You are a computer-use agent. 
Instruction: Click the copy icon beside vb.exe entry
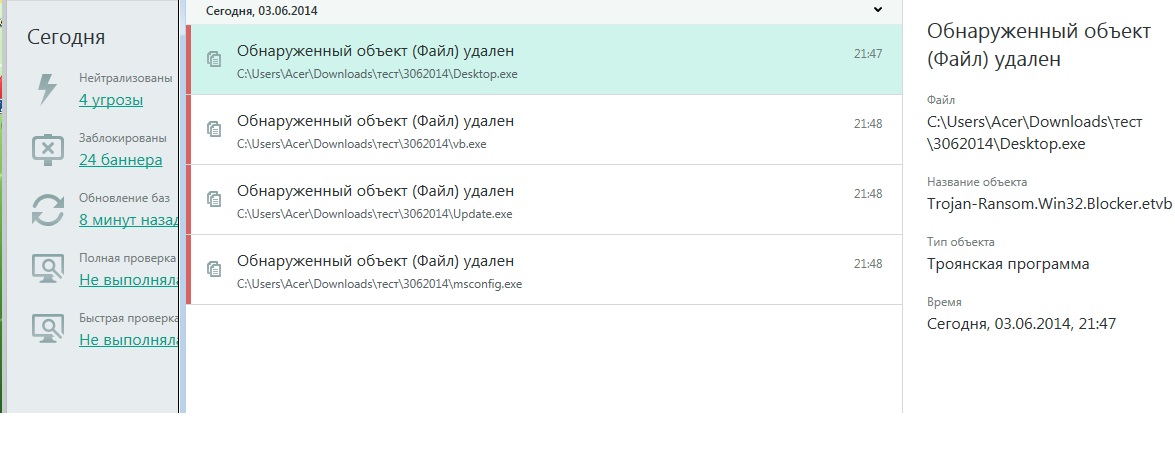213,129
